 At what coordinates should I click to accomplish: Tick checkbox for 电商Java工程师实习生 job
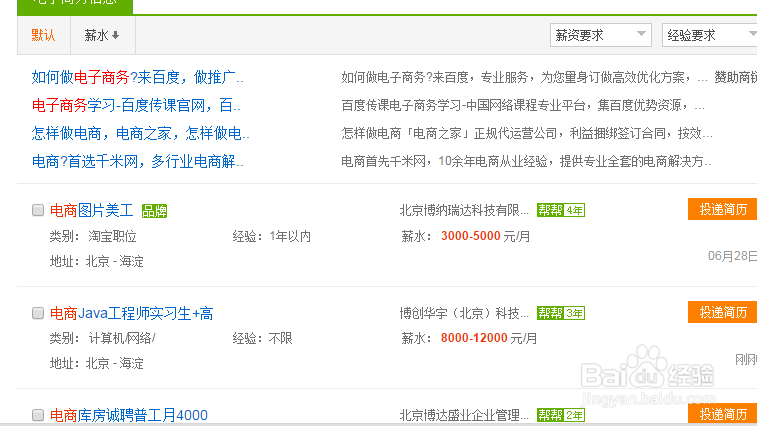pos(38,313)
